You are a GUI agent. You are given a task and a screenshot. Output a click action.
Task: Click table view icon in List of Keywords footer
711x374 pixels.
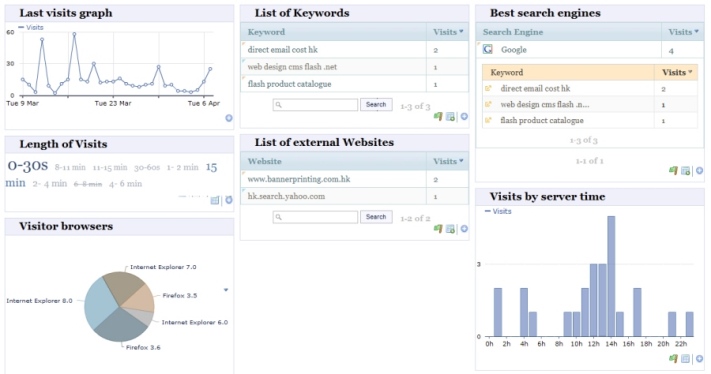(x=450, y=117)
